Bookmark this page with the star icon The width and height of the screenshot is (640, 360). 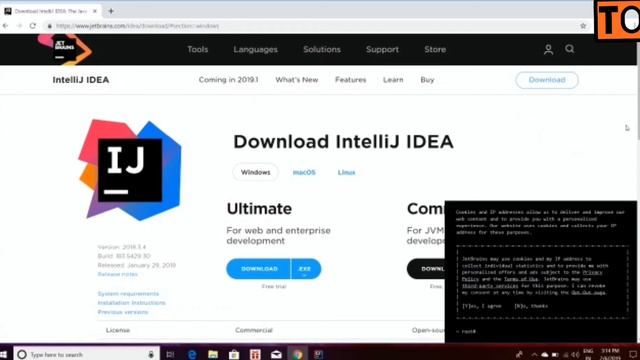(x=583, y=26)
